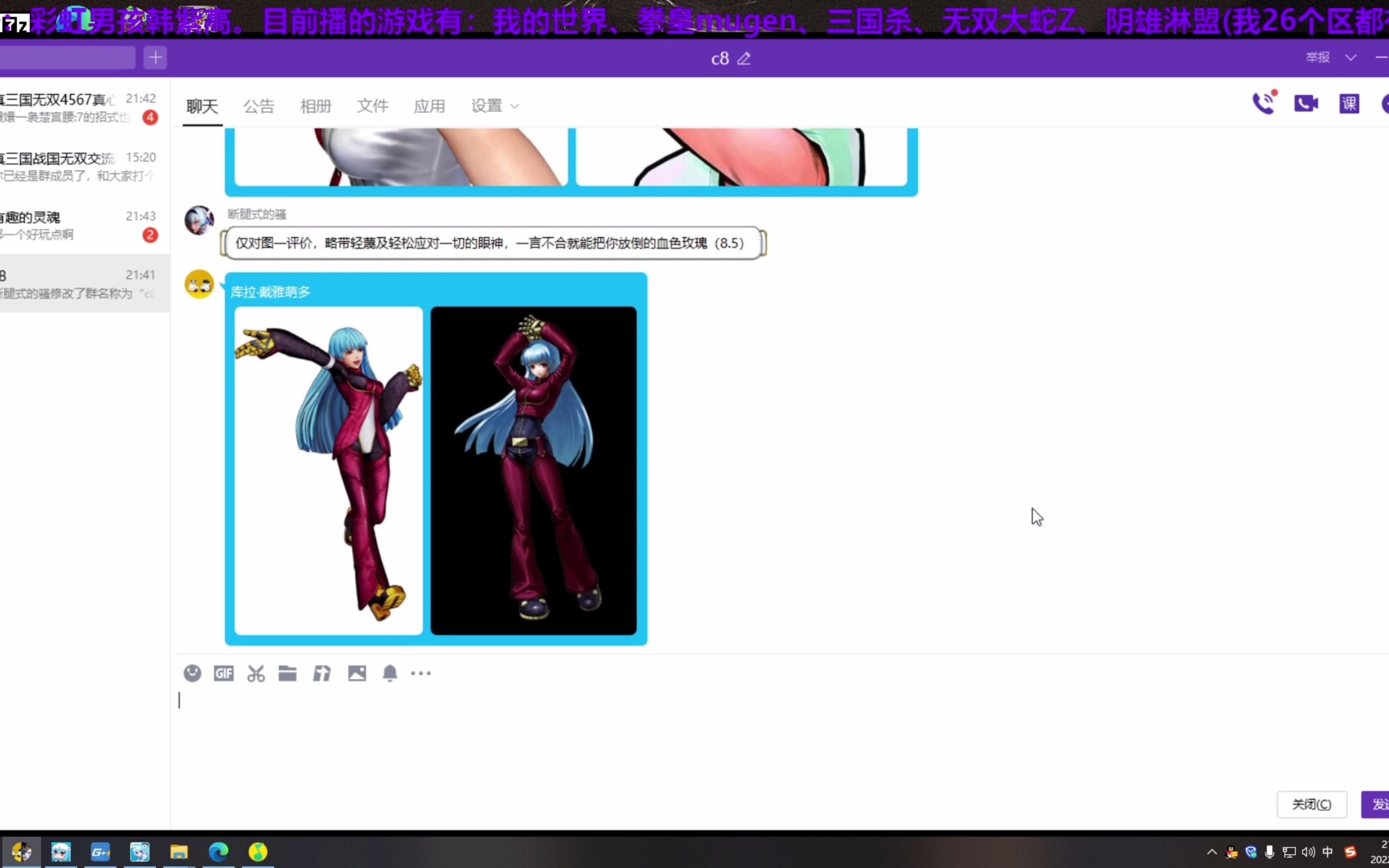The image size is (1389, 868).
Task: Open File Explorer from taskbar
Action: [179, 852]
